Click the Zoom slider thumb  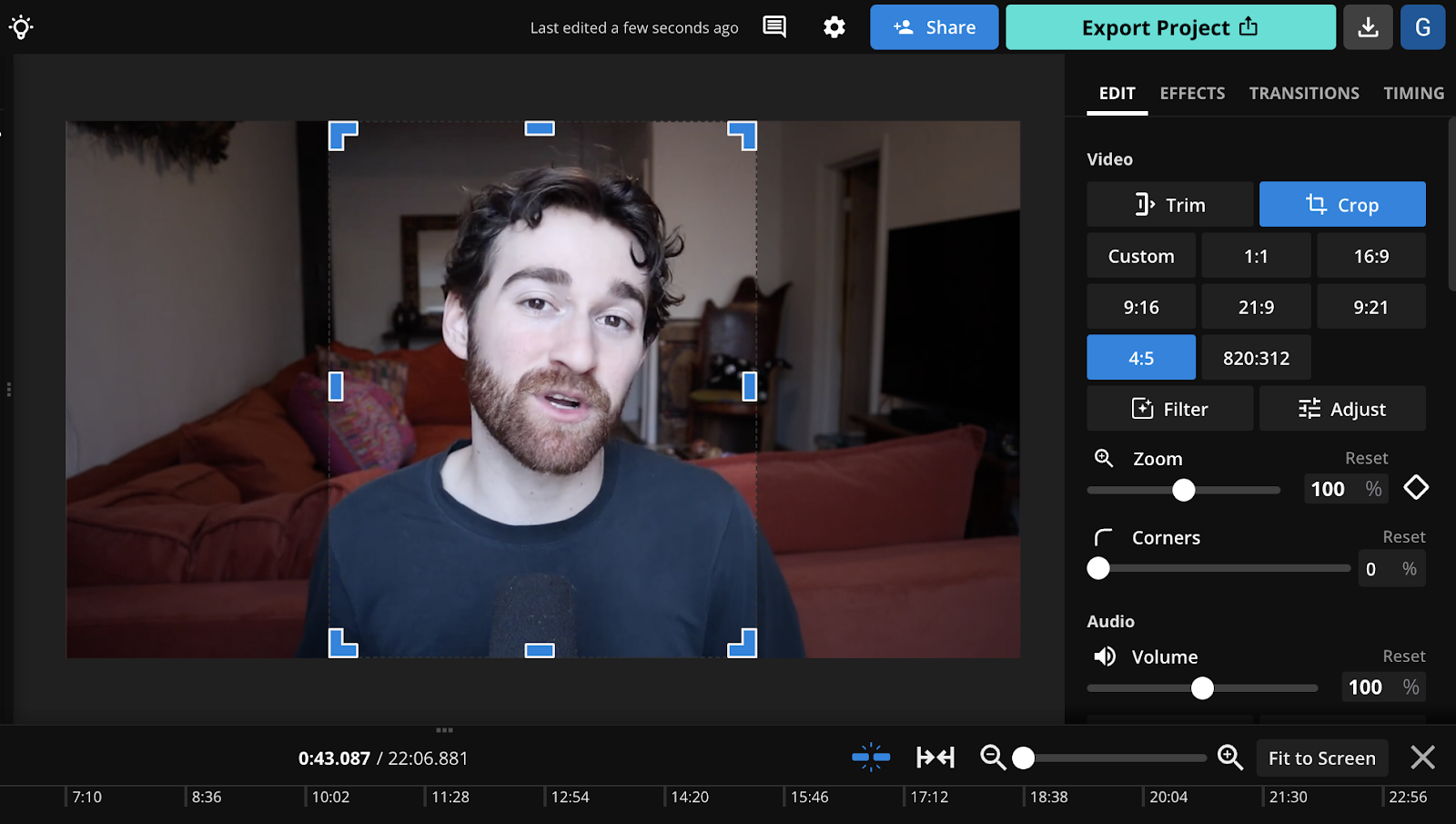tap(1183, 490)
